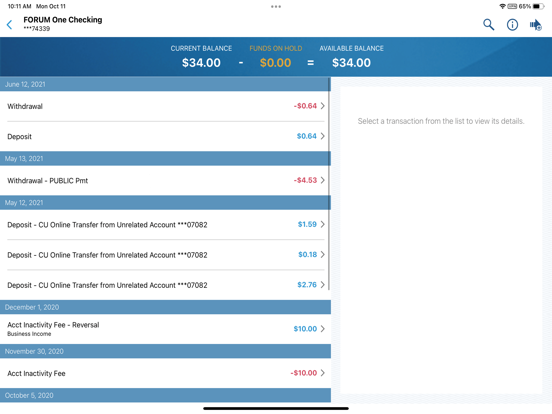552x414 pixels.
Task: Tap the -$4.53 amount
Action: (305, 180)
